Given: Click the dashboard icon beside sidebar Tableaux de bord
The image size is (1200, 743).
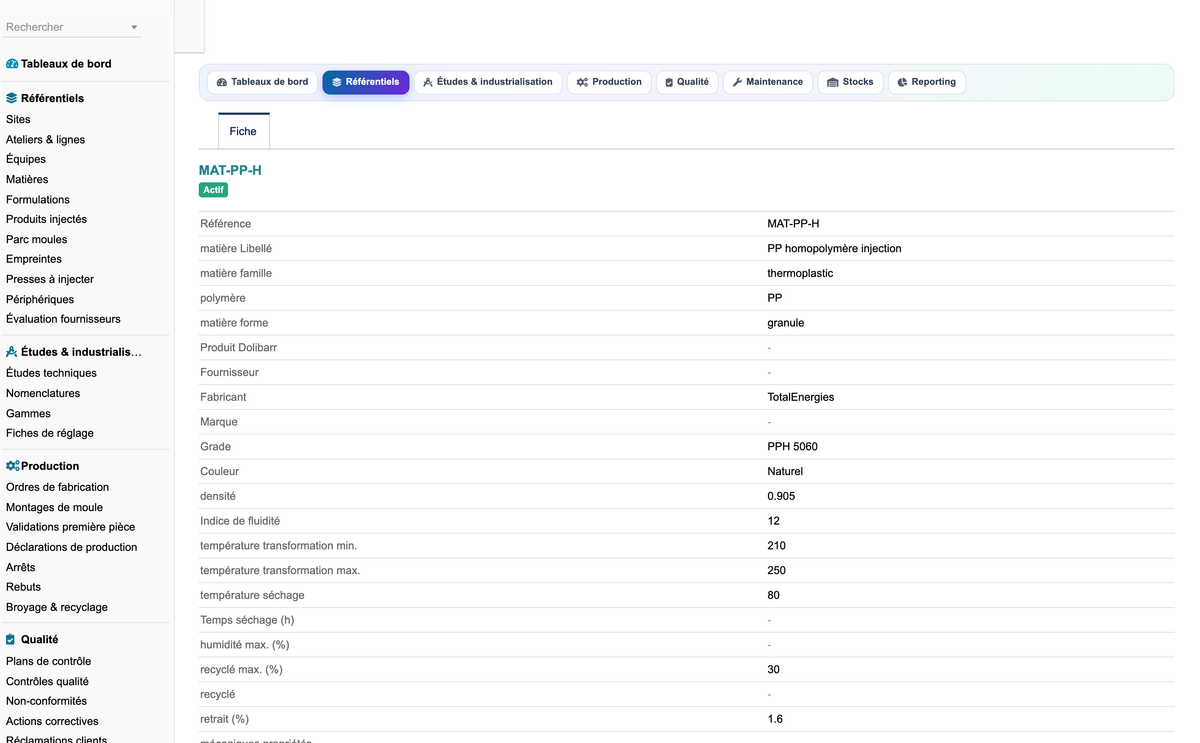Looking at the screenshot, I should (x=12, y=64).
